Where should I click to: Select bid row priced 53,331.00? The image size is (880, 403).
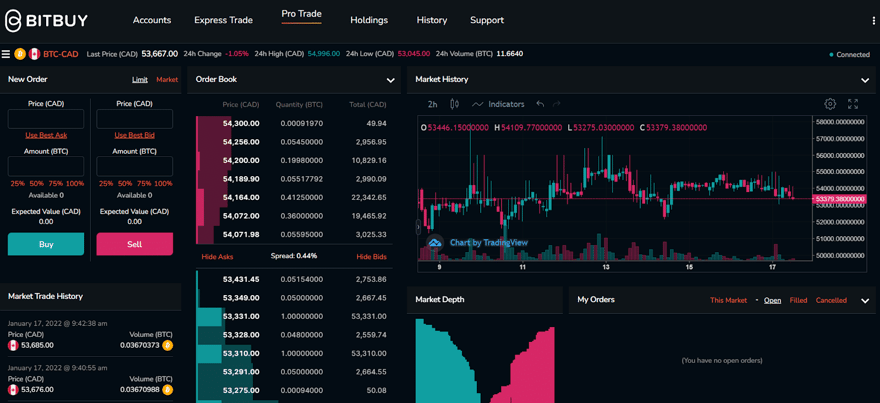point(296,316)
